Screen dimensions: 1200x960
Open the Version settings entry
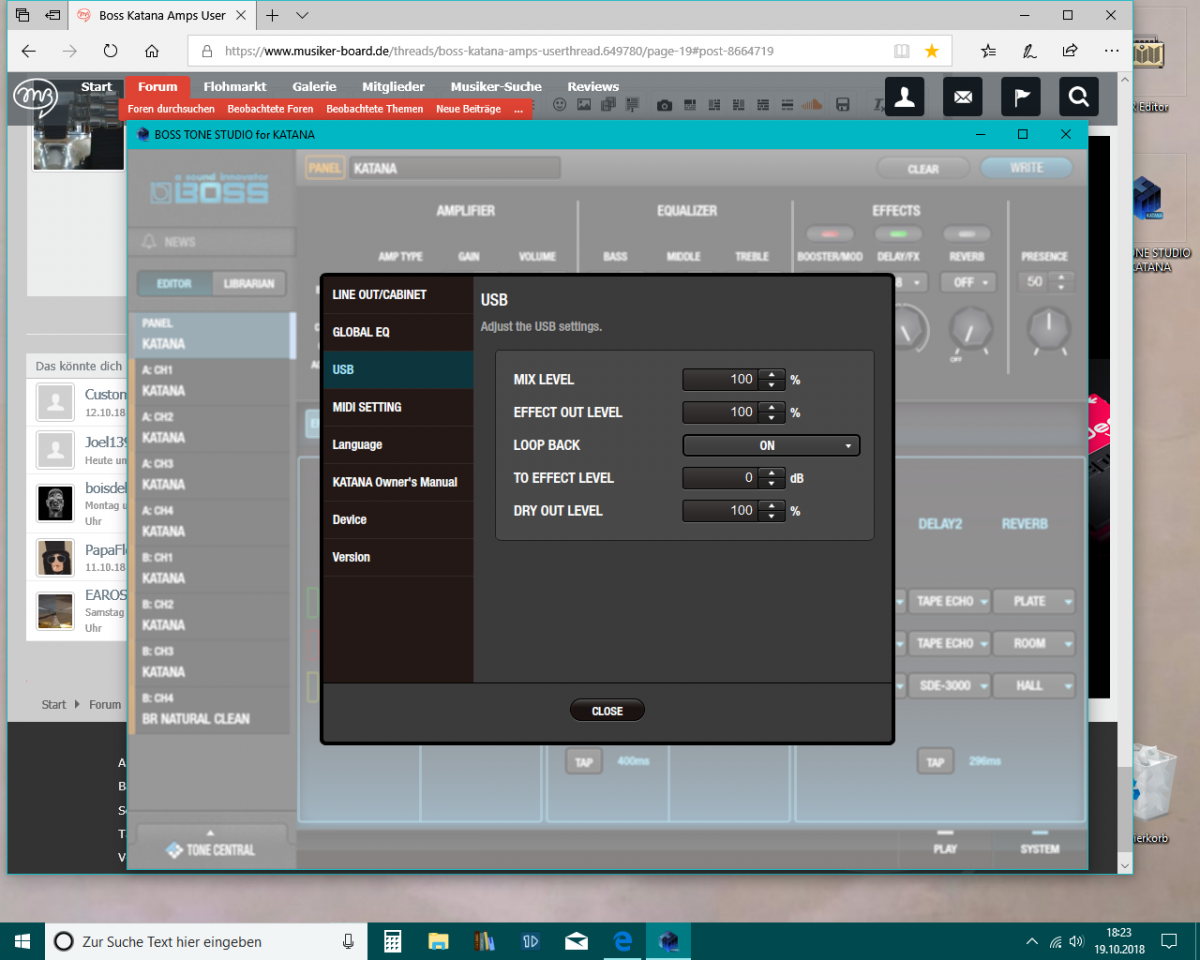398,557
